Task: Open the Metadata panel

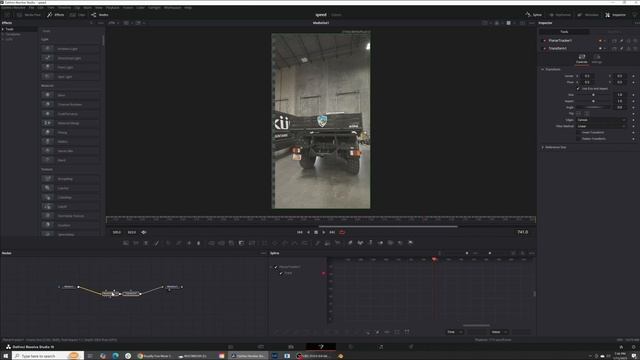Action: (588, 15)
